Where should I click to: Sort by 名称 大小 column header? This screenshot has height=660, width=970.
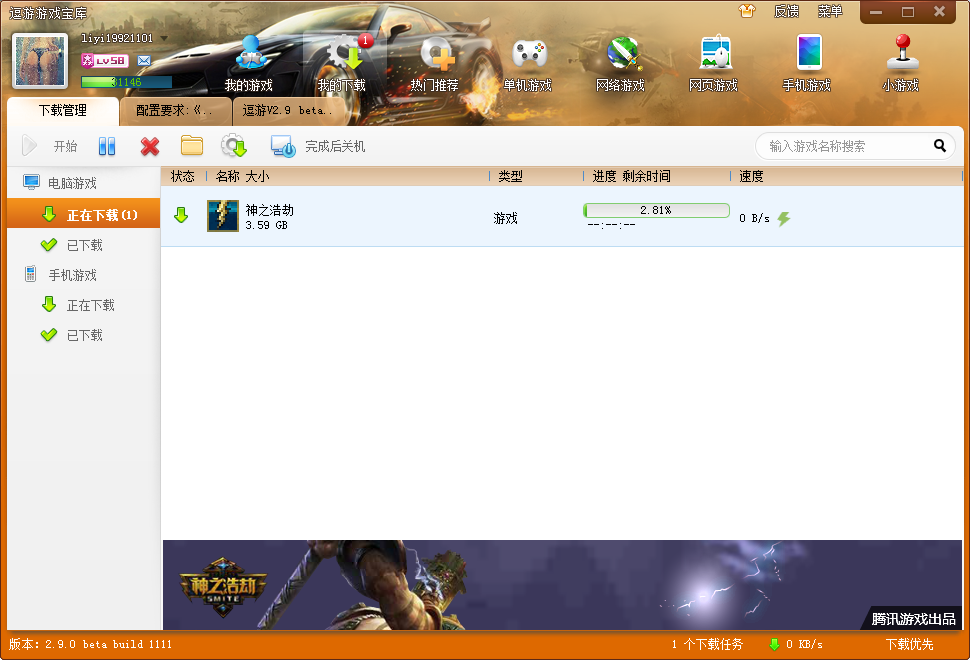tap(348, 176)
